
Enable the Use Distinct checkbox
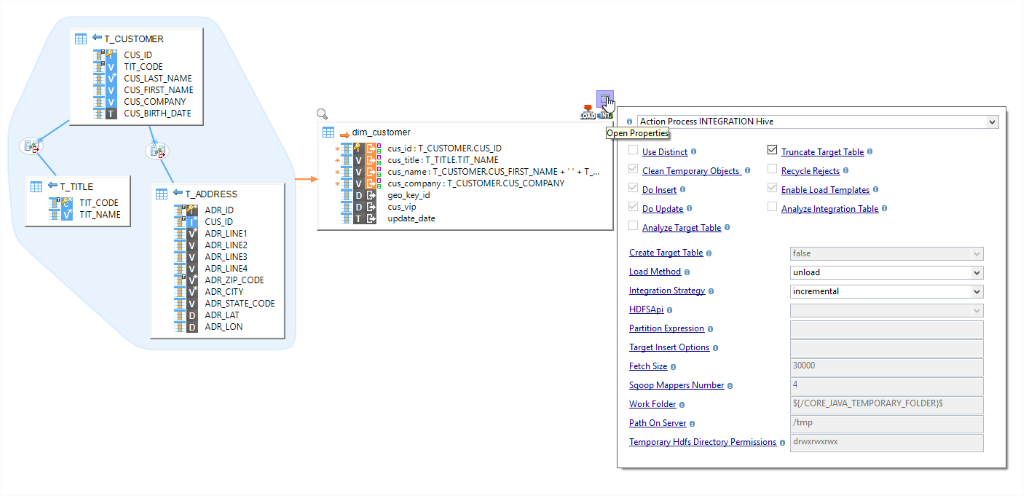(x=633, y=151)
